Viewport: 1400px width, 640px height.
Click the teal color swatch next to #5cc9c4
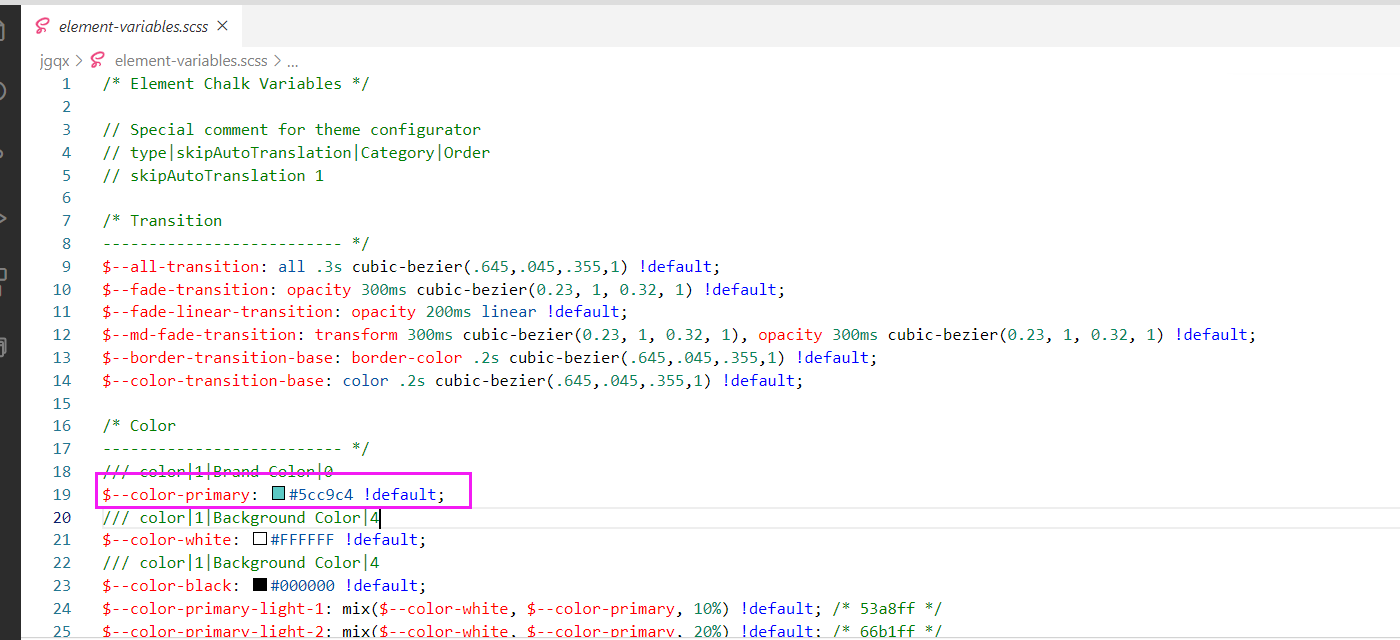tap(277, 493)
